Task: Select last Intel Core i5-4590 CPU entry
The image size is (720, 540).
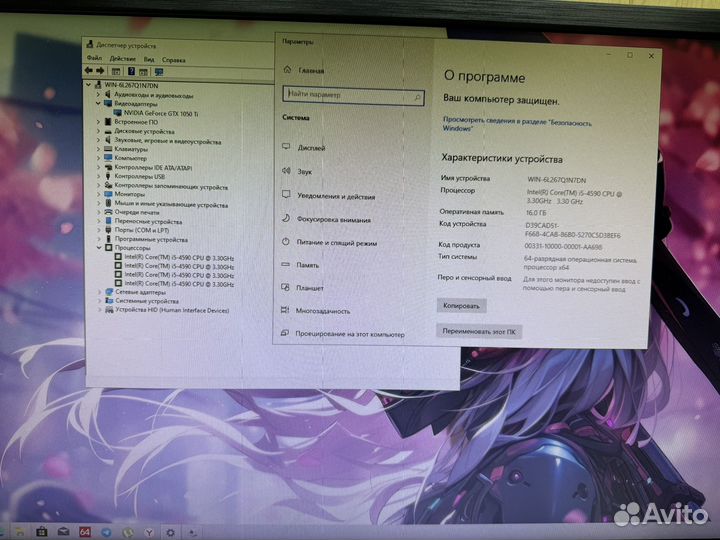Action: coord(174,284)
